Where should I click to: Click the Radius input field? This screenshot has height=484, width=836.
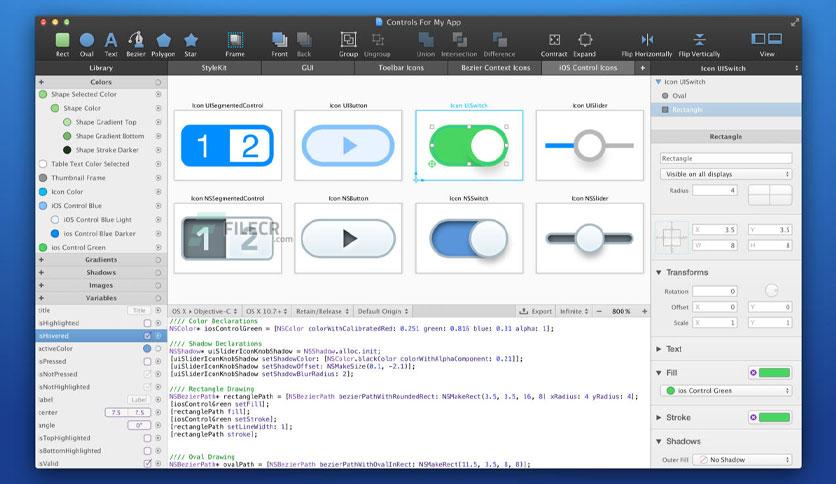(715, 190)
